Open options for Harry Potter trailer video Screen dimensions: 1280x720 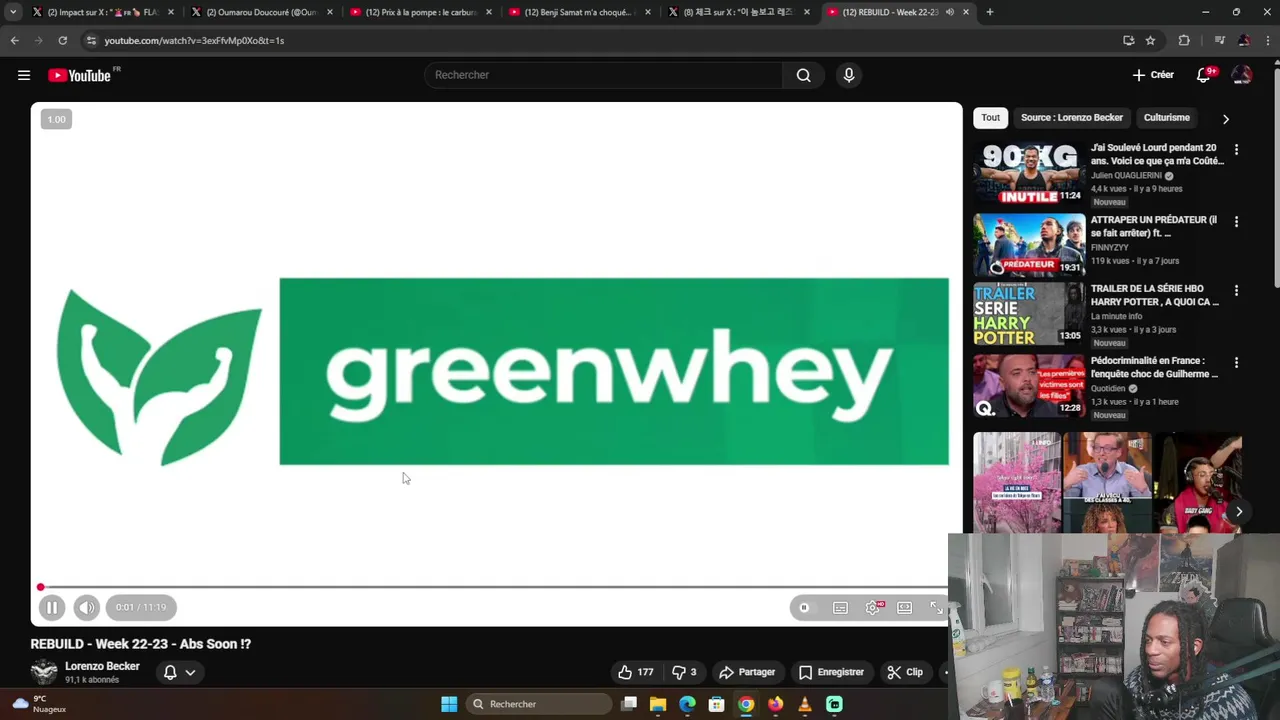coord(1236,291)
